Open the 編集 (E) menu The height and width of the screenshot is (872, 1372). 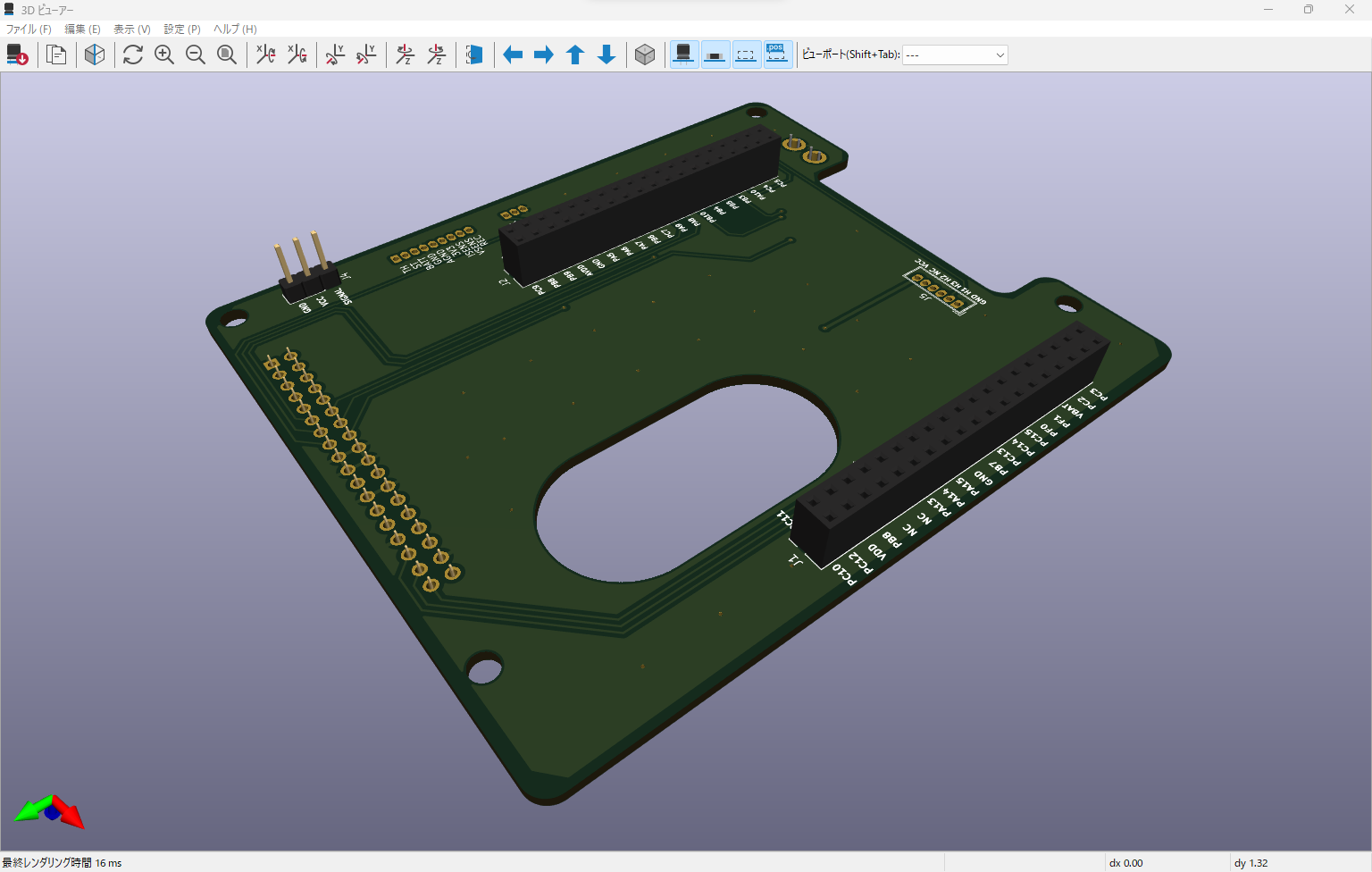82,29
